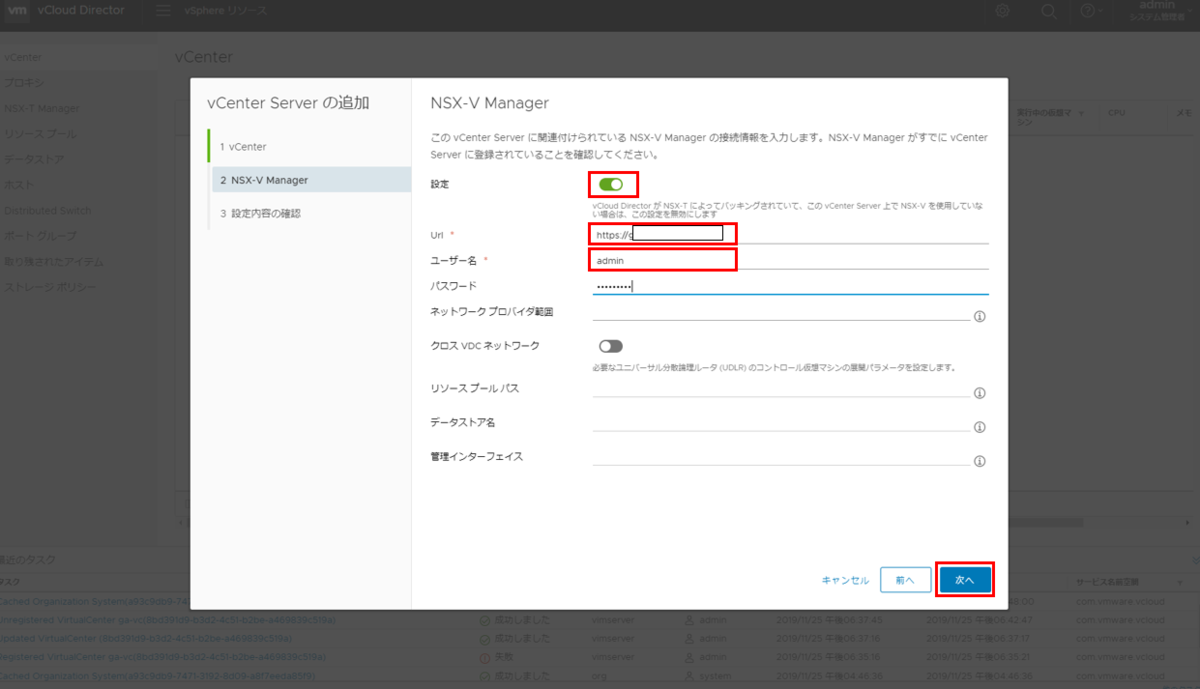
Task: Click the 次へ button
Action: point(965,580)
